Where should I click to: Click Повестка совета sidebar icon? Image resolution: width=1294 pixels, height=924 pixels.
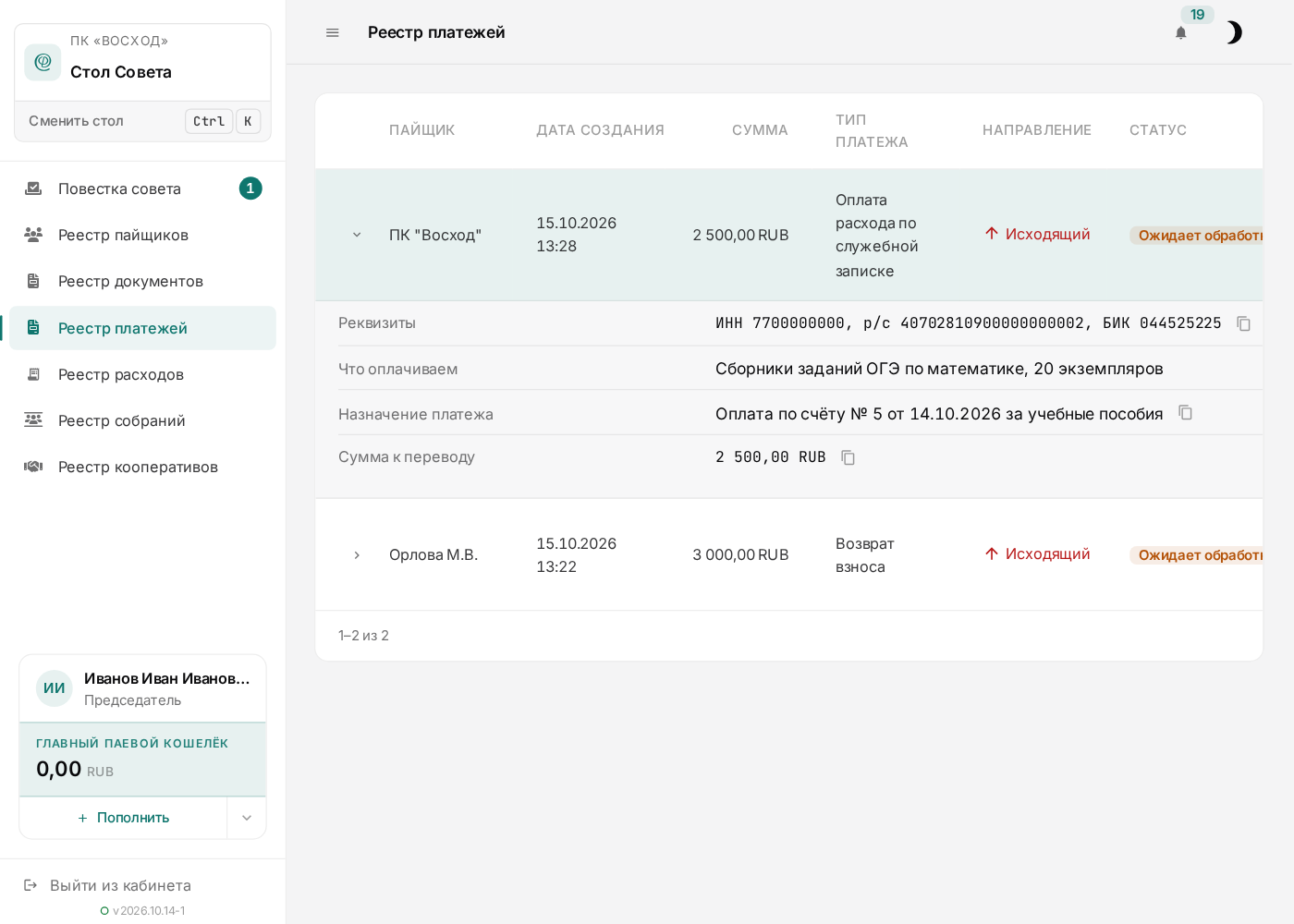pyautogui.click(x=33, y=188)
